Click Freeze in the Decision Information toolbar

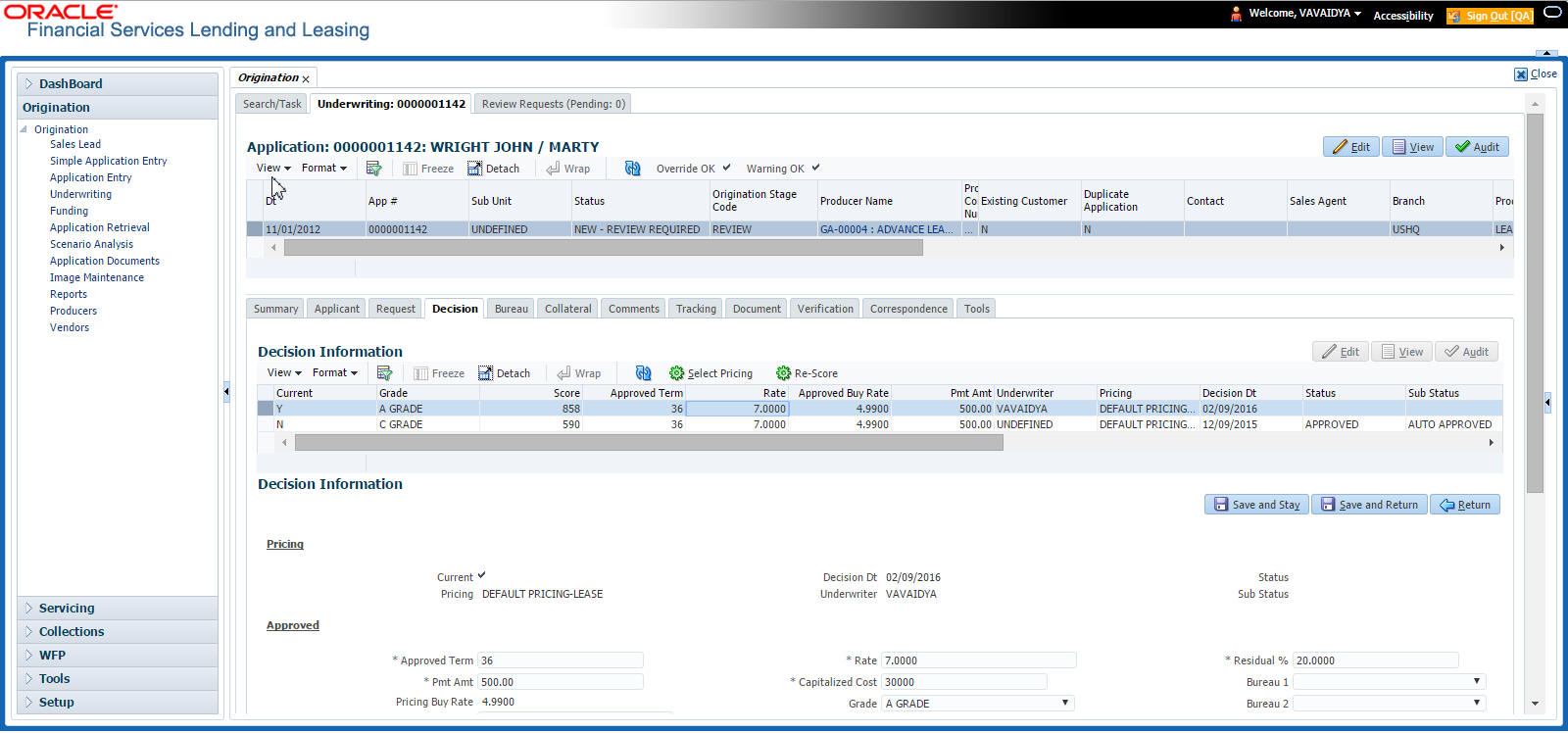(x=439, y=373)
